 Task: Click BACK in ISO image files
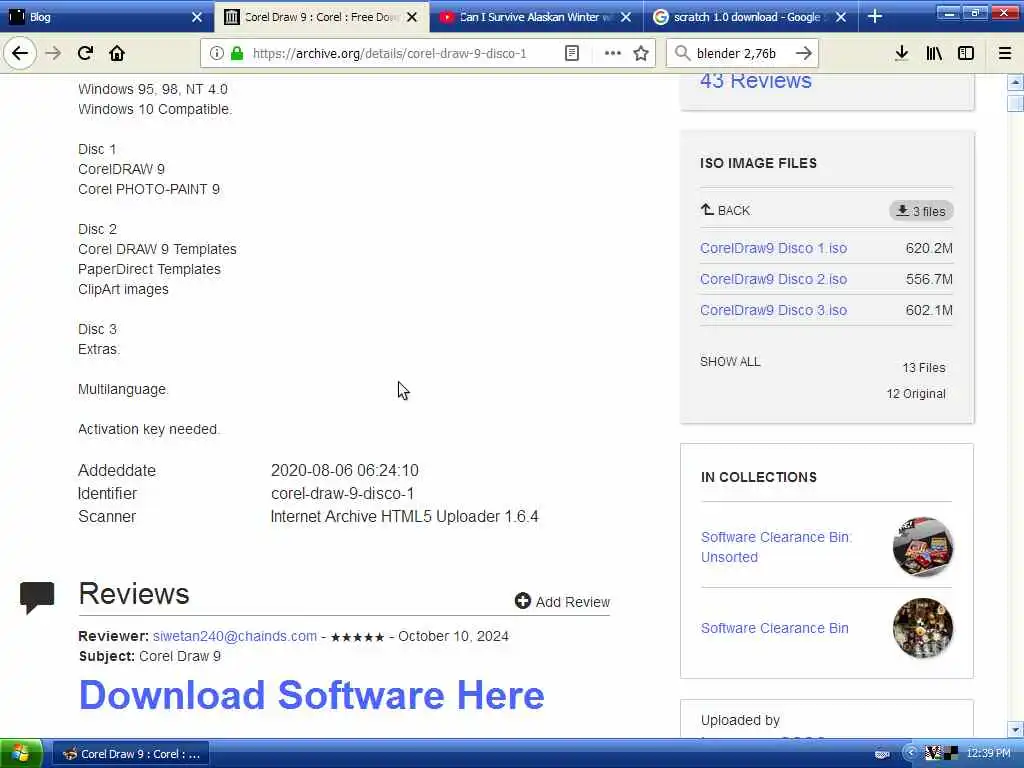[726, 210]
